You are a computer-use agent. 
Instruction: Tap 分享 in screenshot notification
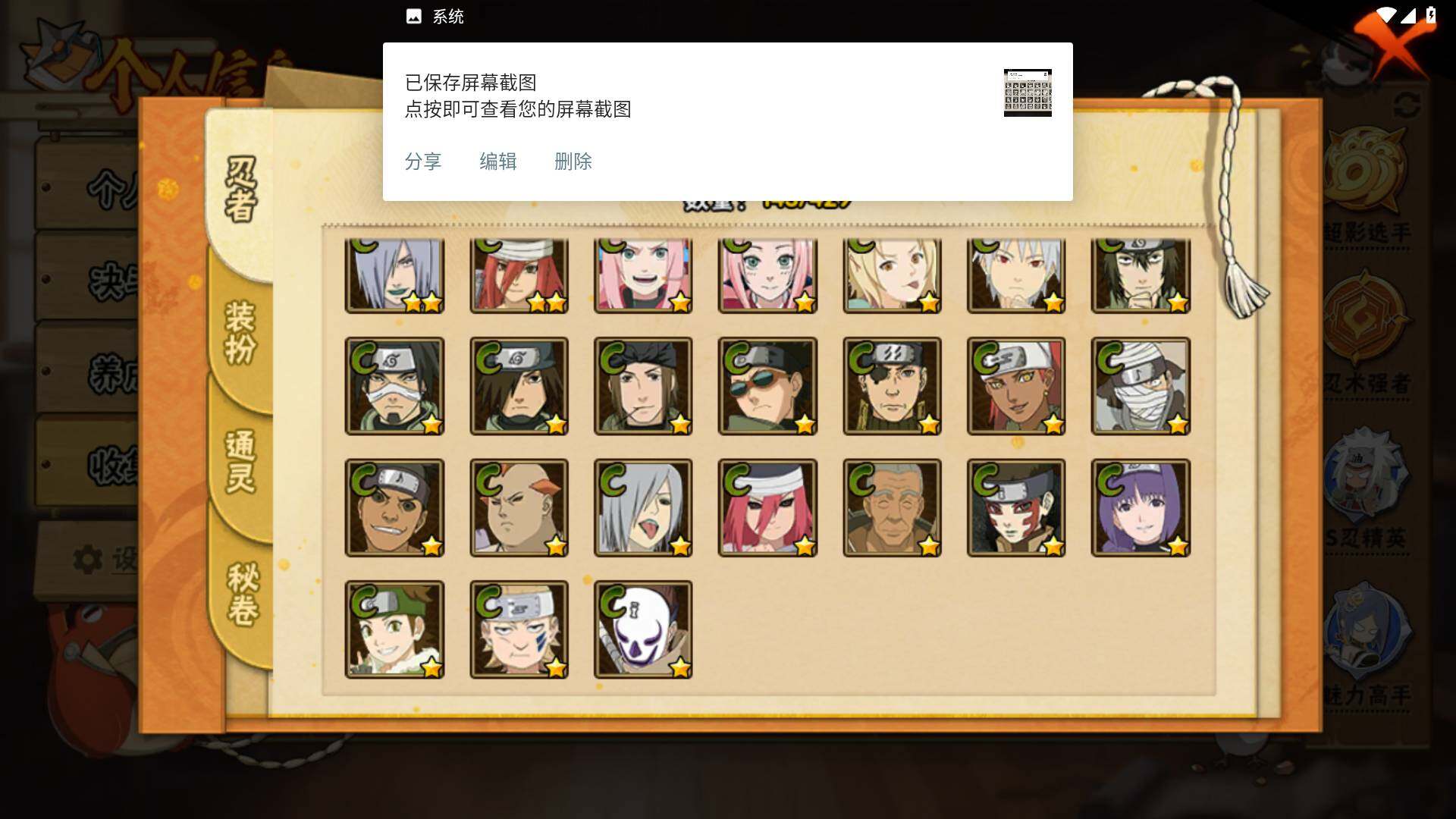point(423,162)
